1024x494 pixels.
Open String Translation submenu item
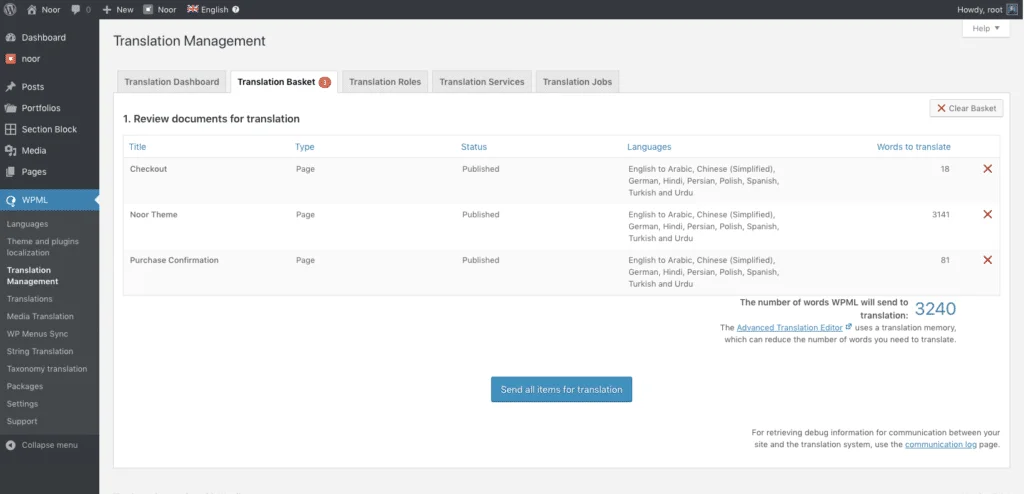[40, 352]
